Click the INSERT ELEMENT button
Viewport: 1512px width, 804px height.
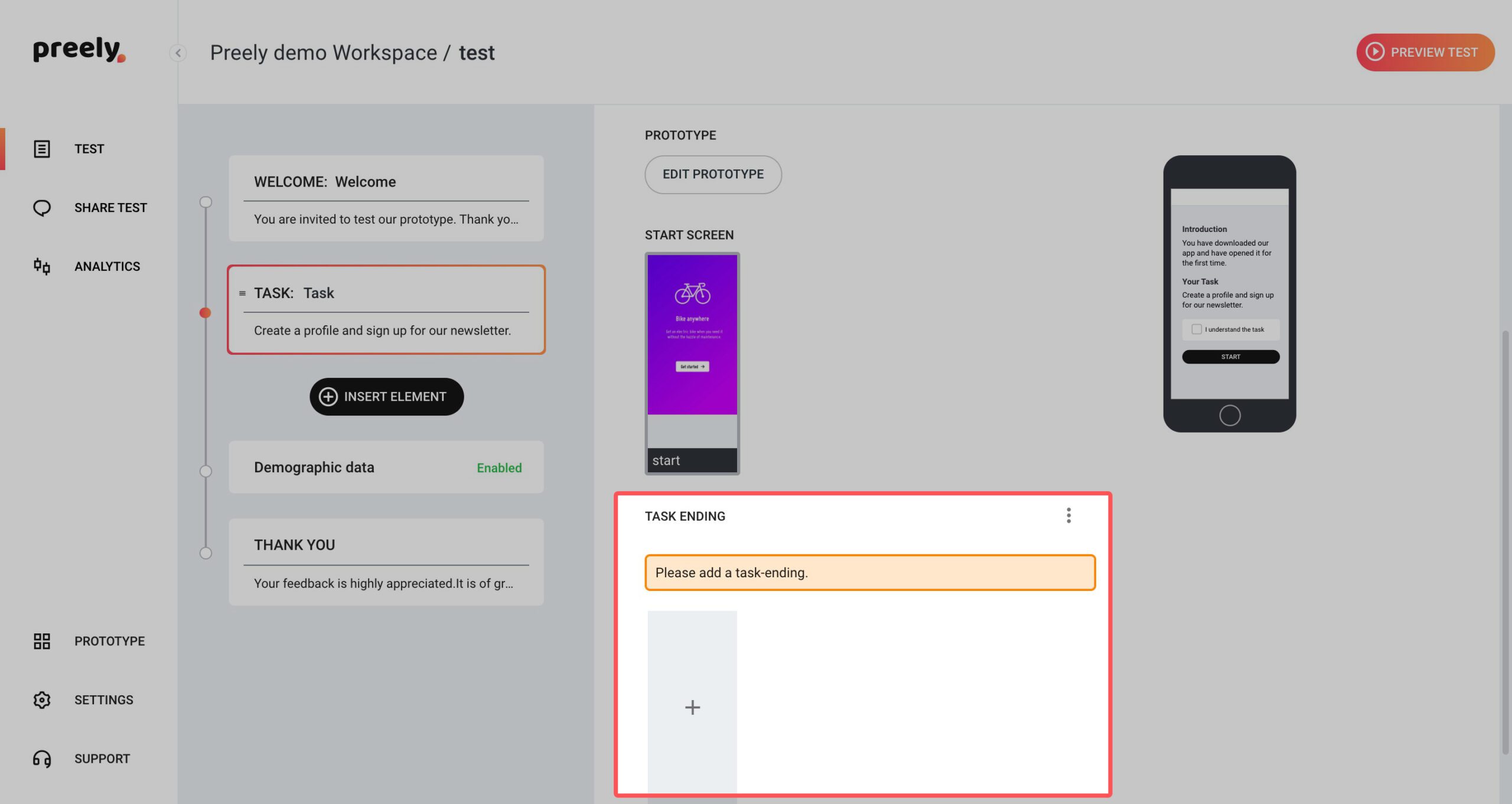(386, 396)
